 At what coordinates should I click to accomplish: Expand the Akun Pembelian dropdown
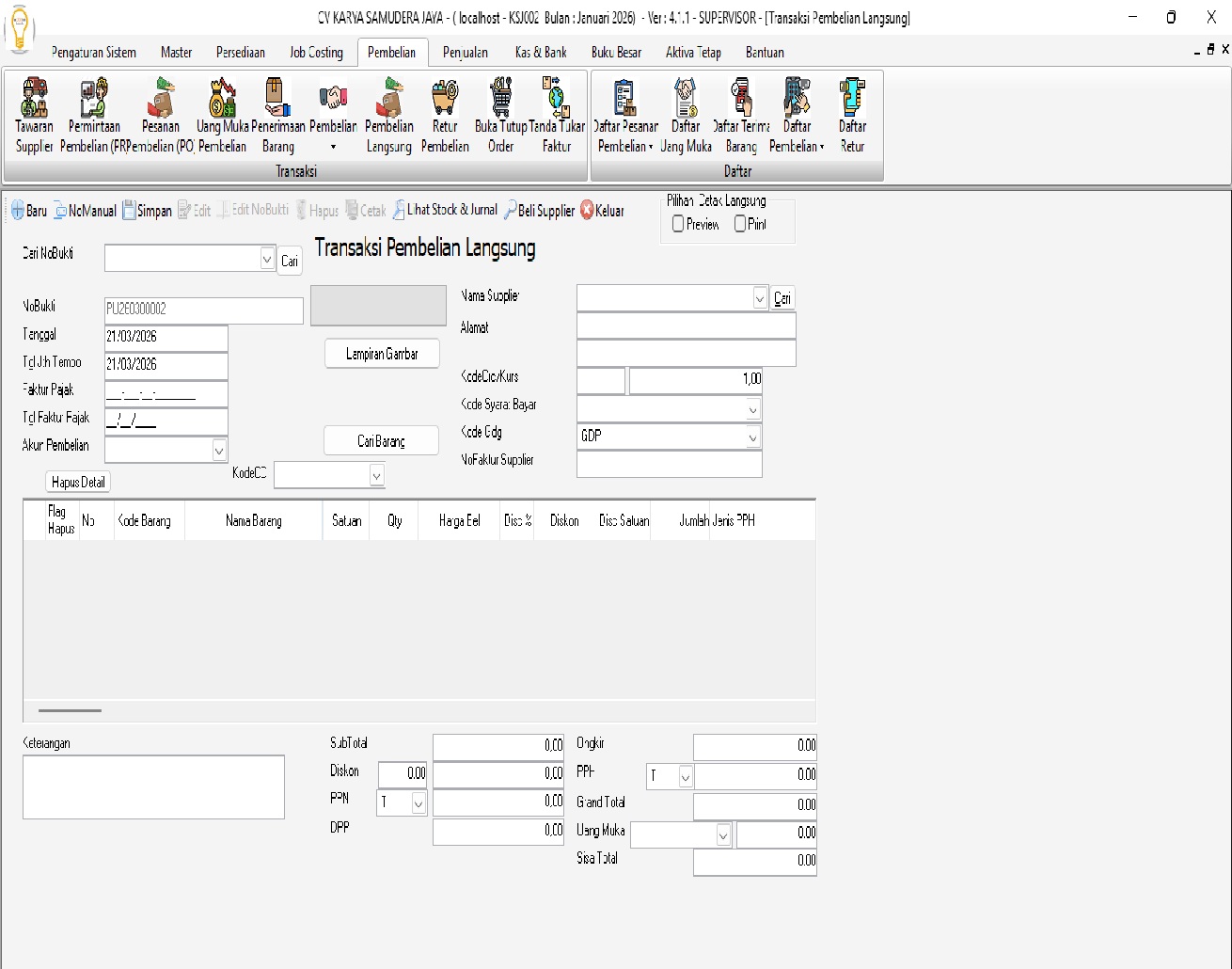pos(219,450)
